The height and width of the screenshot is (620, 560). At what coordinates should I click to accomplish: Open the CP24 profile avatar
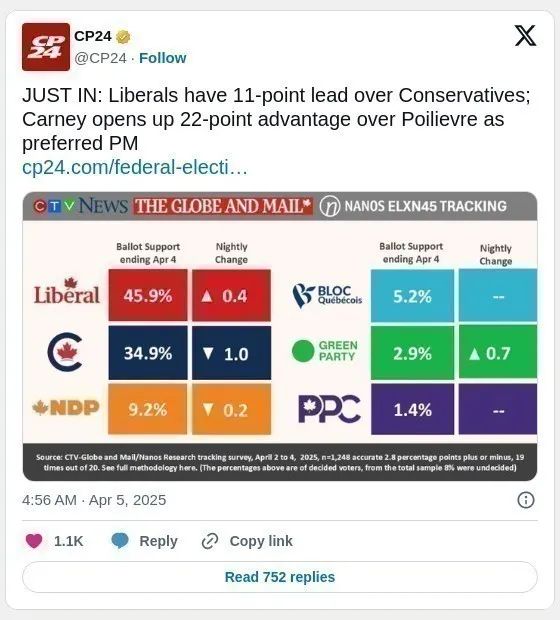[46, 47]
